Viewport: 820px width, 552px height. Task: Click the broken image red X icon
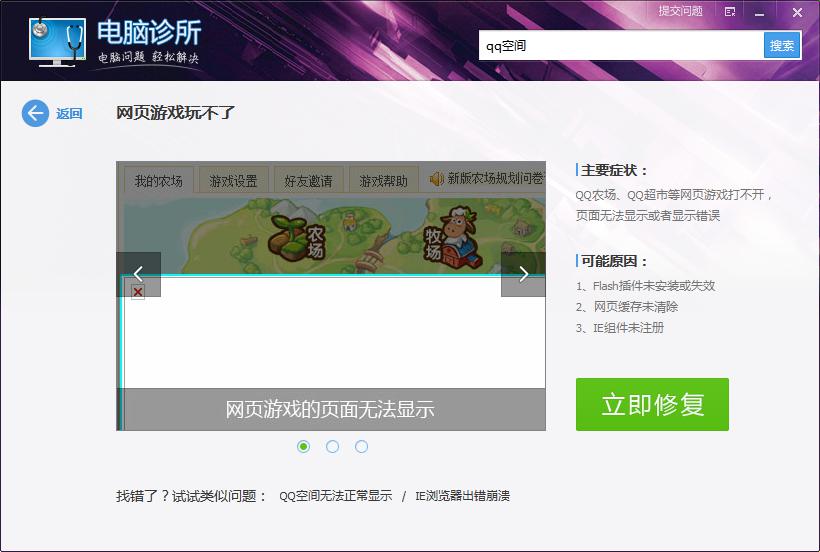coord(138,292)
